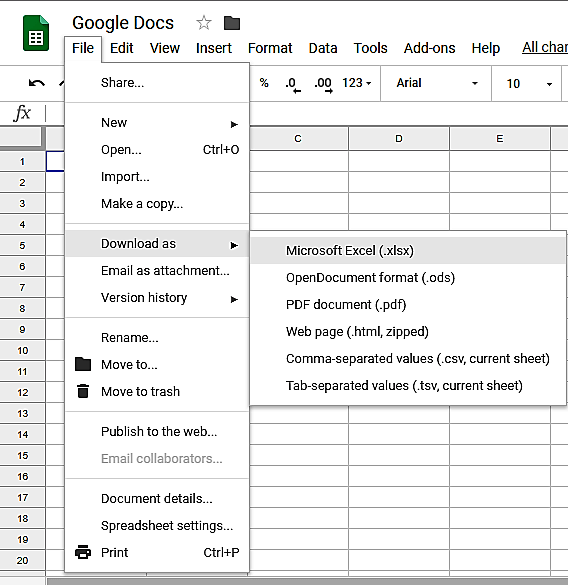The height and width of the screenshot is (585, 568).
Task: Open the 123 number format dropdown
Action: click(356, 83)
